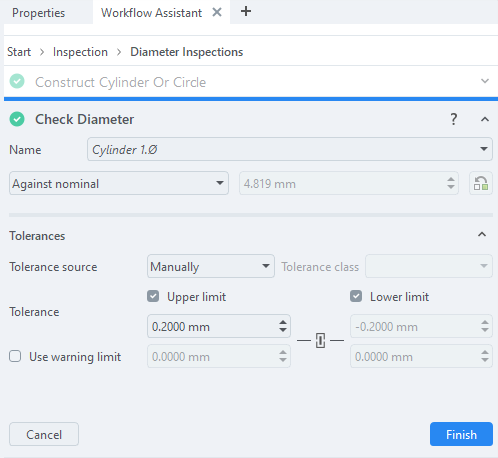Go to Inspection in breadcrumb
The height and width of the screenshot is (458, 498).
pos(80,52)
